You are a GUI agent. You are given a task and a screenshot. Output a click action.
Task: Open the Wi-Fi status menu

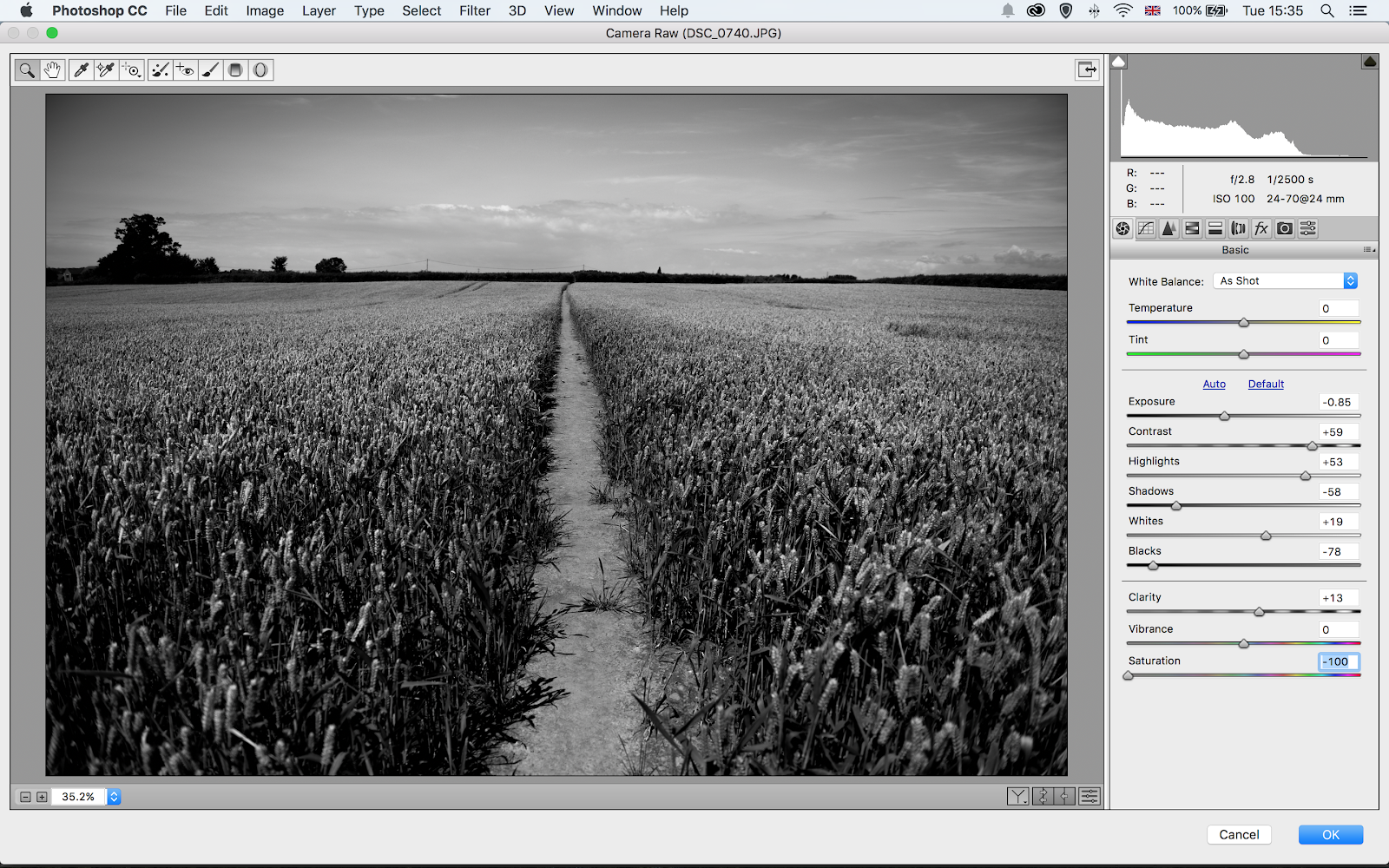(1123, 10)
